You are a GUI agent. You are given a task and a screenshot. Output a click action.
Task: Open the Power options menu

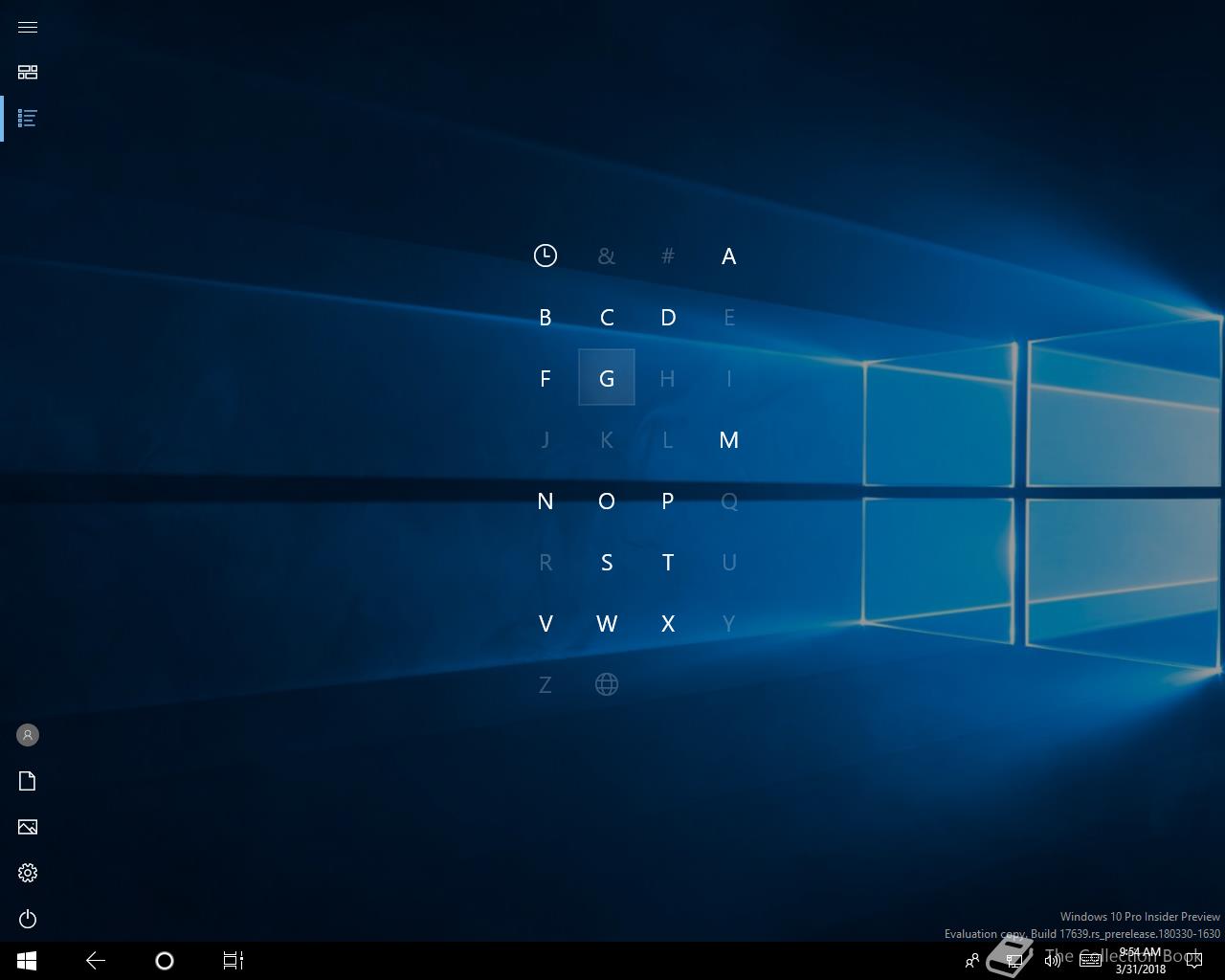click(28, 919)
